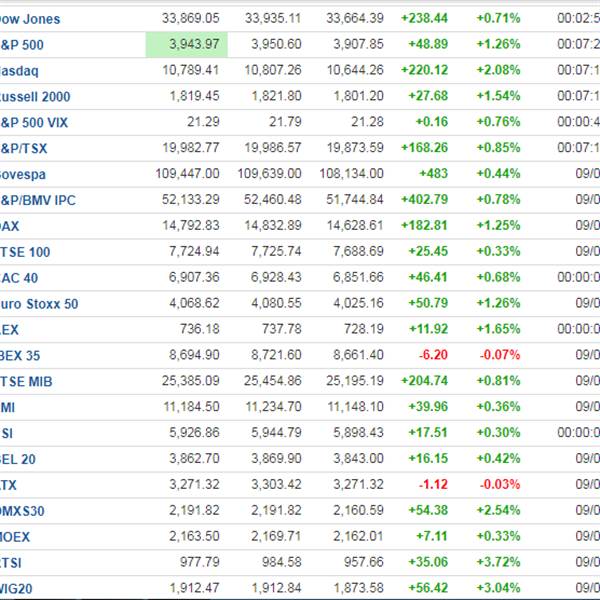Image resolution: width=600 pixels, height=600 pixels.
Task: Select AEX percent change +1.65%
Action: tap(498, 329)
